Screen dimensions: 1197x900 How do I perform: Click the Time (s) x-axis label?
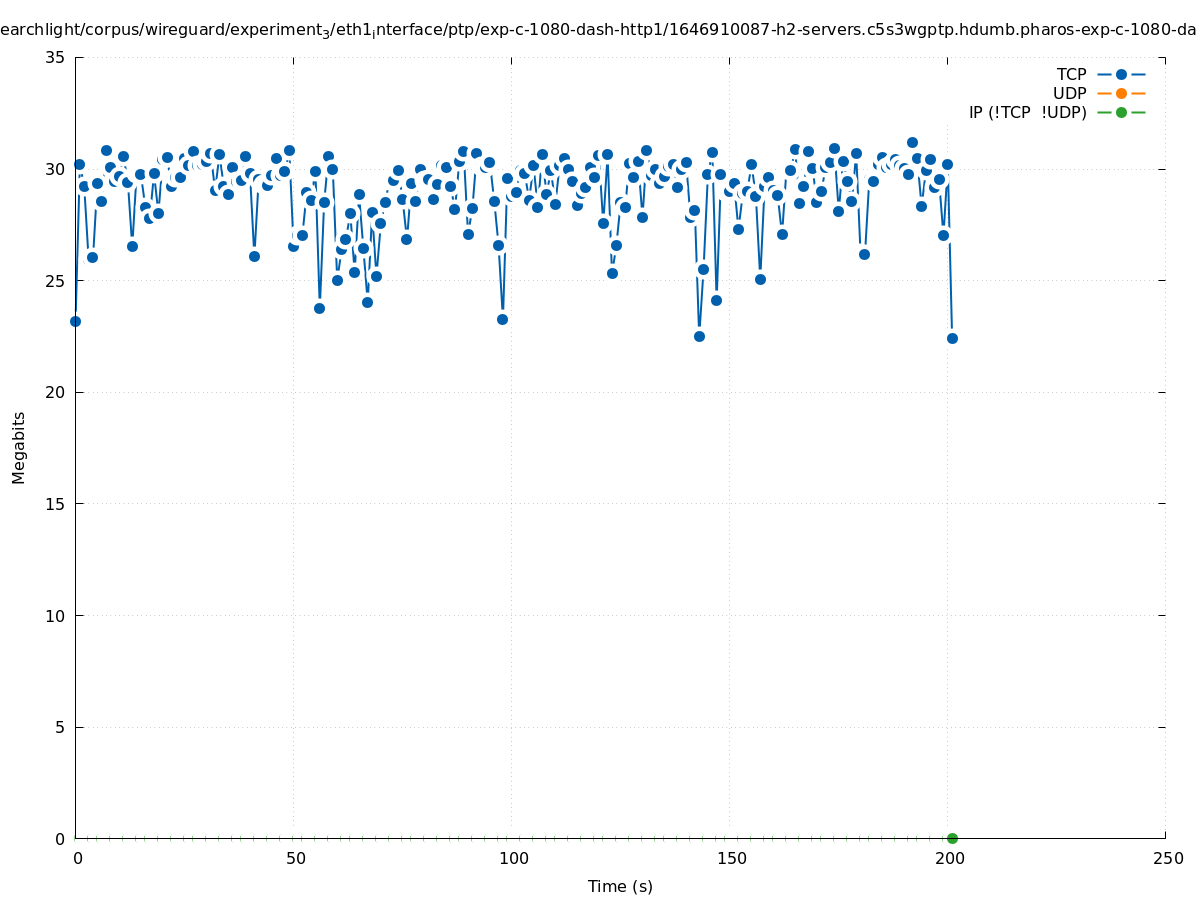coord(619,886)
